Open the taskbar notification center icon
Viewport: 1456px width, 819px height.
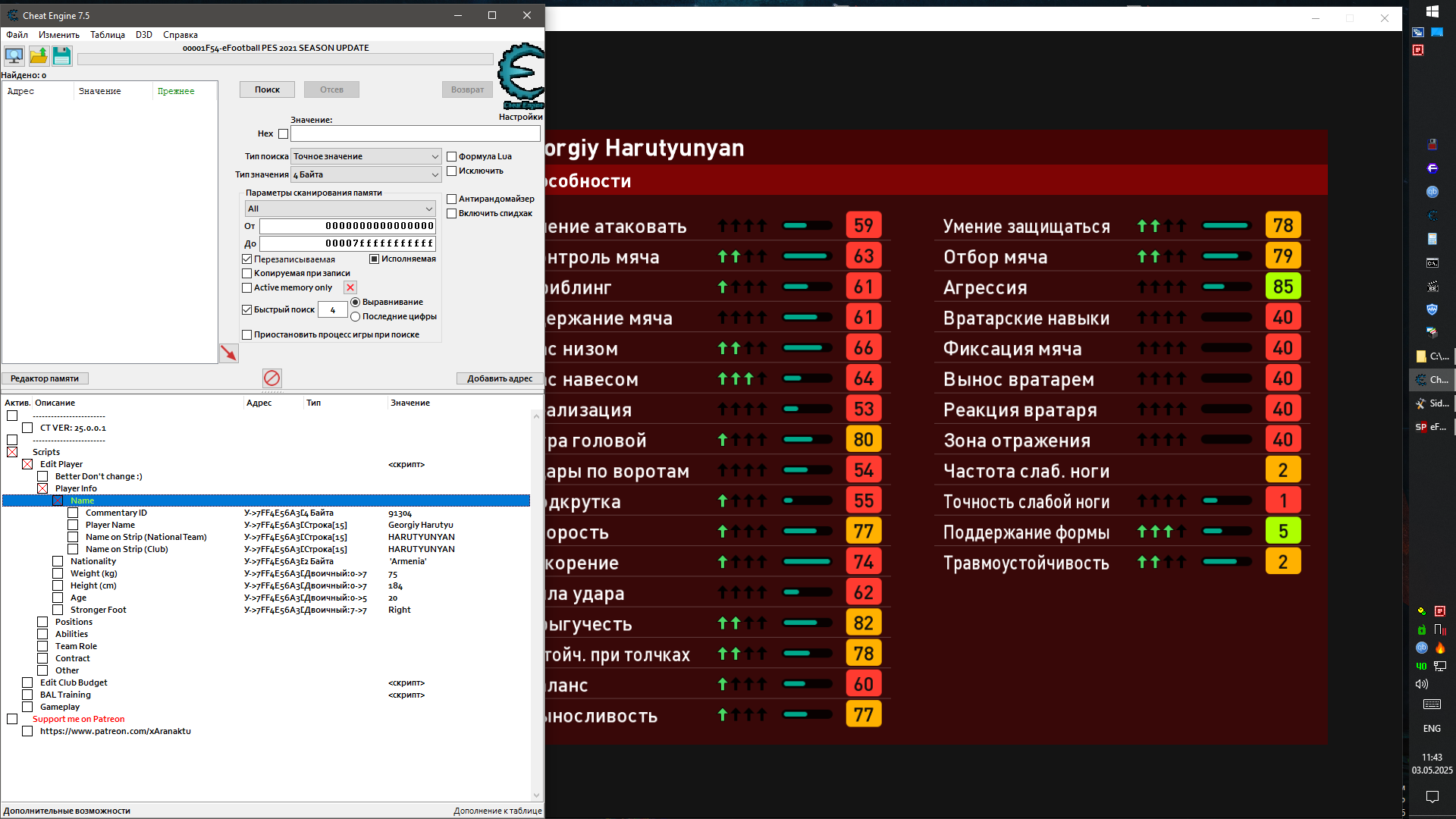coord(1432,796)
